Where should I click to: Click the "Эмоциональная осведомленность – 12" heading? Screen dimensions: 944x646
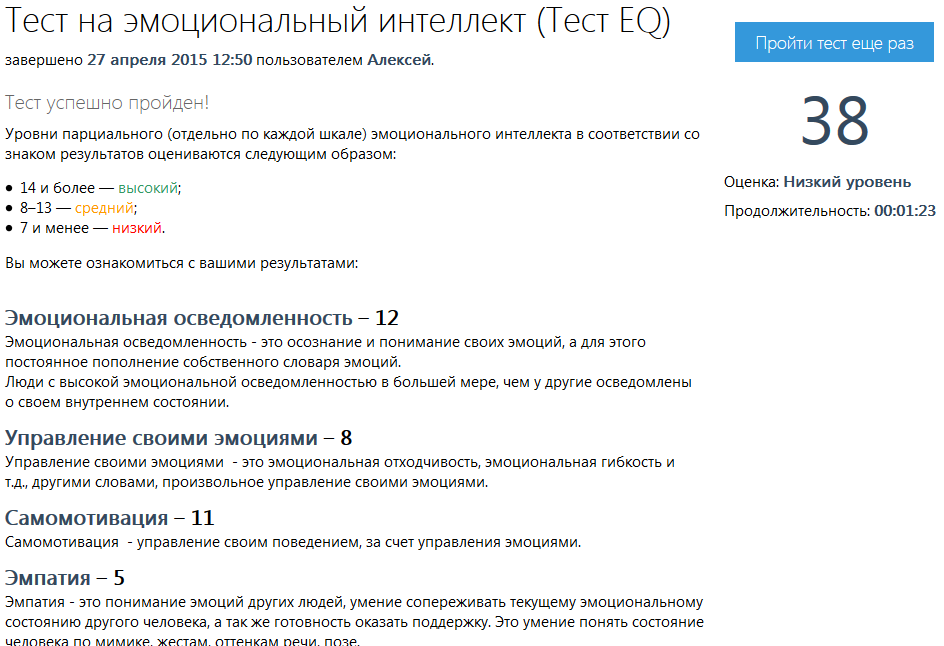click(202, 318)
